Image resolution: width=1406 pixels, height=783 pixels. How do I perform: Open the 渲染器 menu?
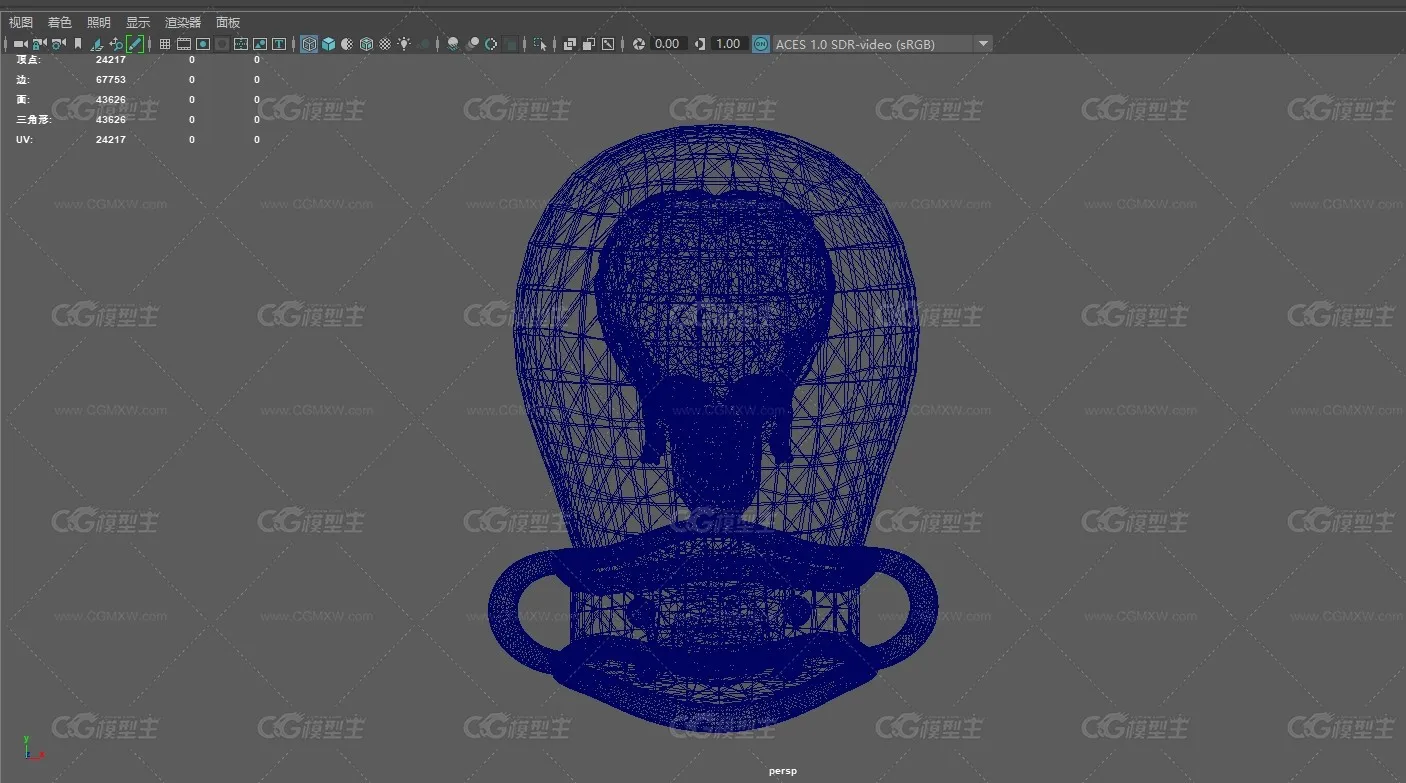tap(183, 22)
